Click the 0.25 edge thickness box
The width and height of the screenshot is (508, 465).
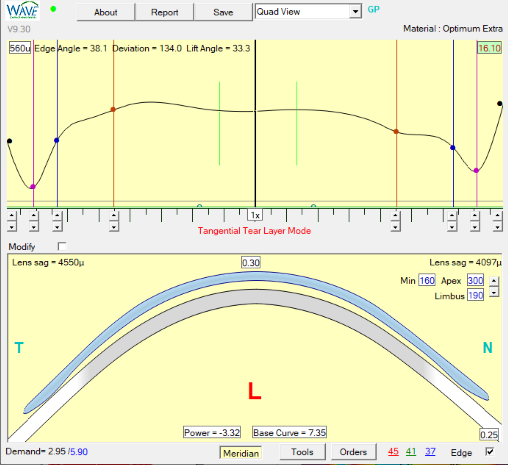[x=489, y=434]
